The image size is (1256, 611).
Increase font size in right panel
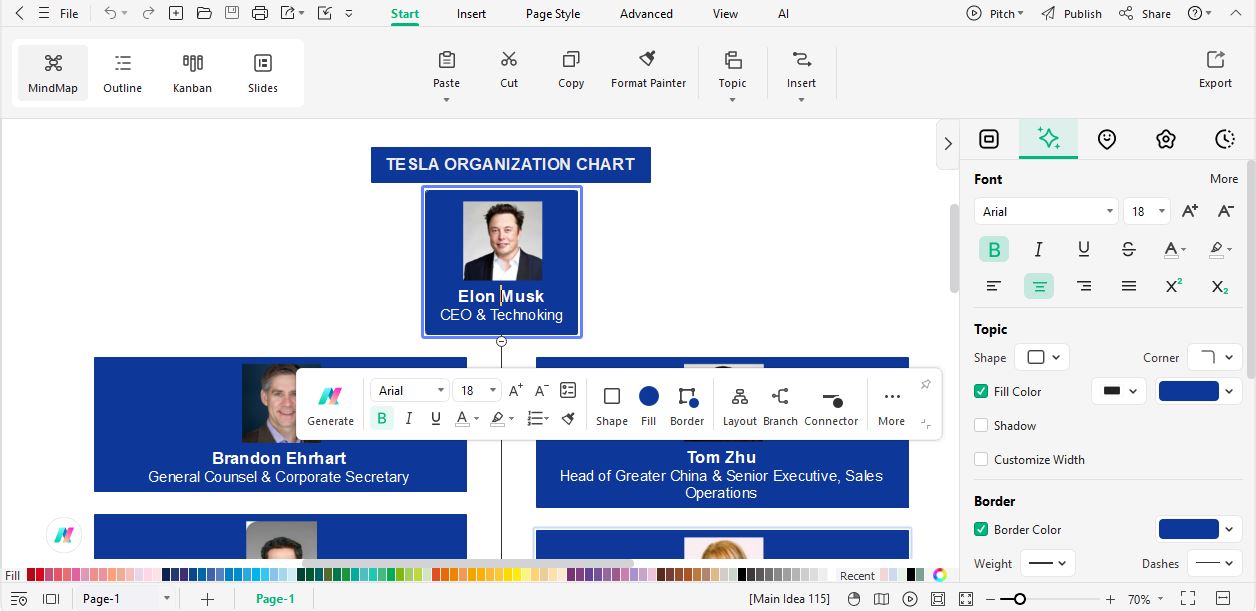pos(1190,211)
